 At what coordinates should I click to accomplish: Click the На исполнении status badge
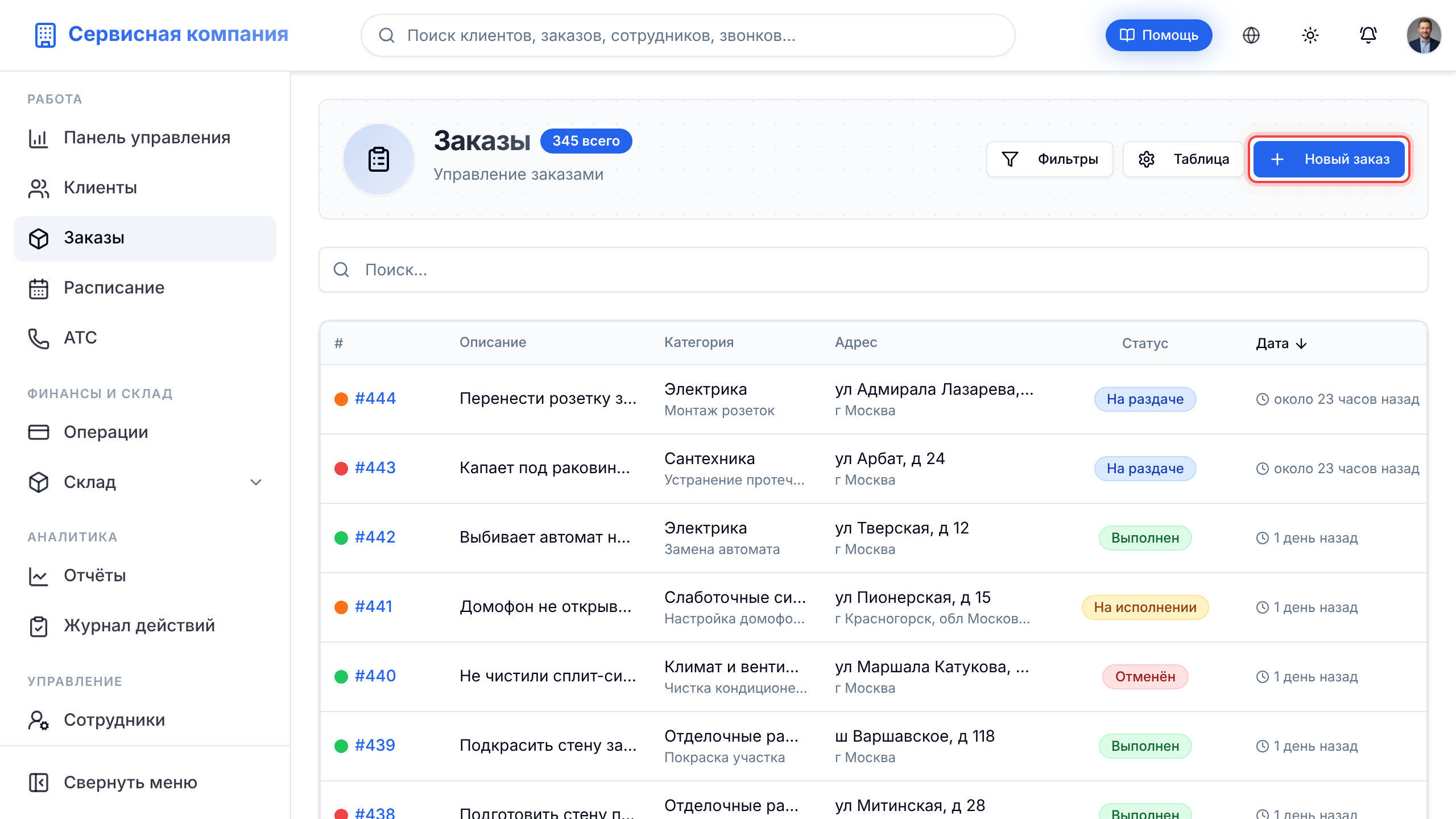(x=1145, y=607)
